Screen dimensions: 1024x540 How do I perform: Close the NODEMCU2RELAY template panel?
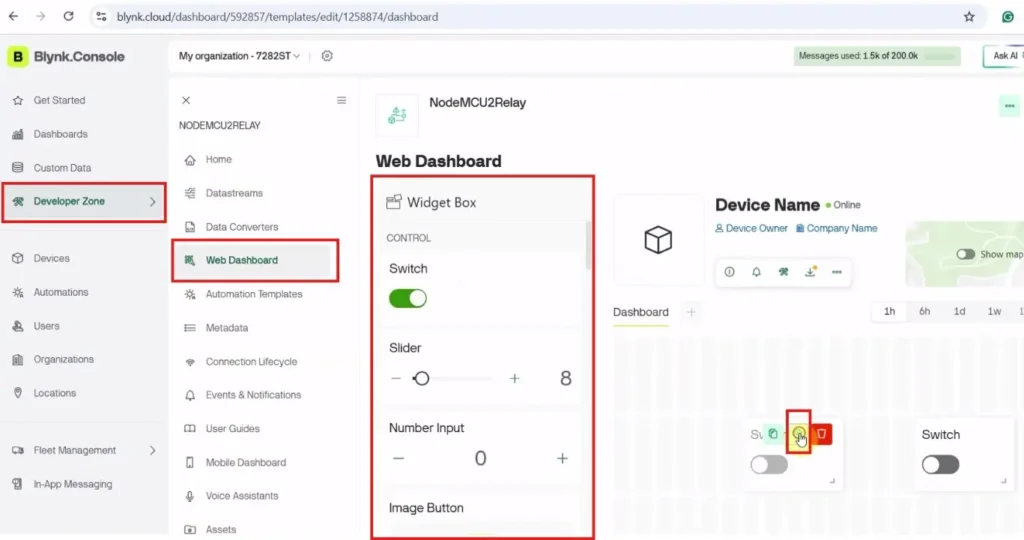186,101
